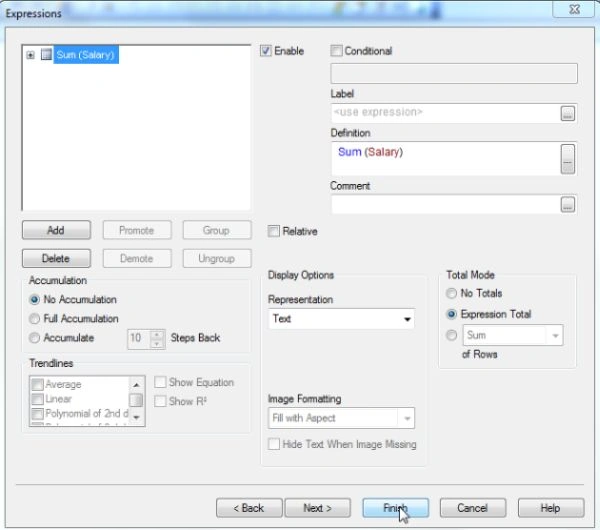Click the Steps Back value field showing 10
Viewport: 600px width, 530px height.
[139, 339]
